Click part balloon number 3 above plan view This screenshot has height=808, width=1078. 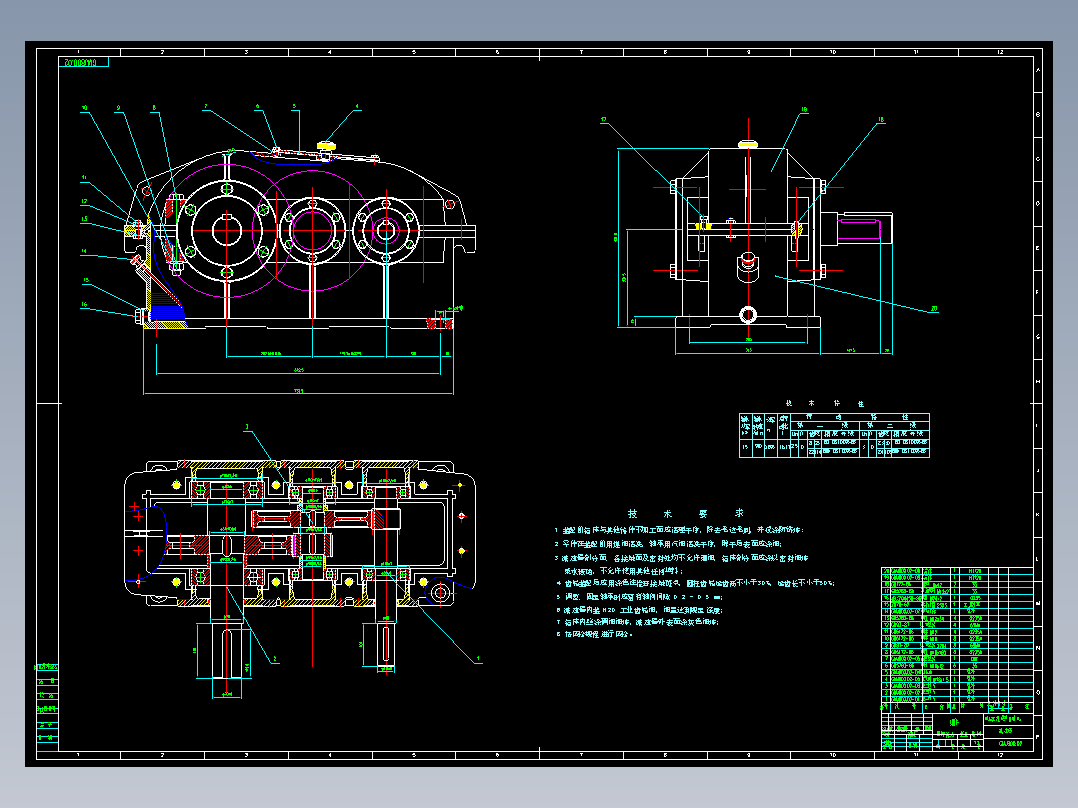(x=248, y=427)
